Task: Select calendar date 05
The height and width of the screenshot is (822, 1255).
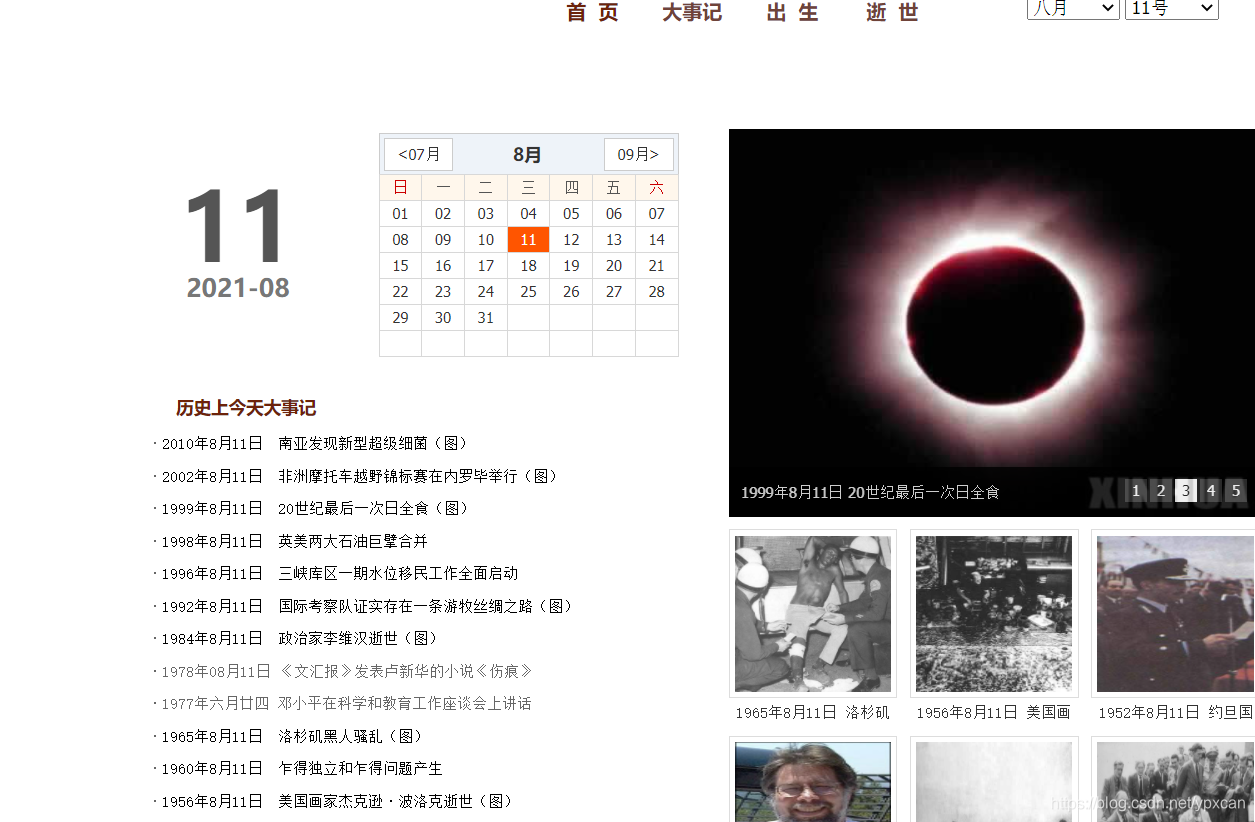Action: tap(571, 213)
